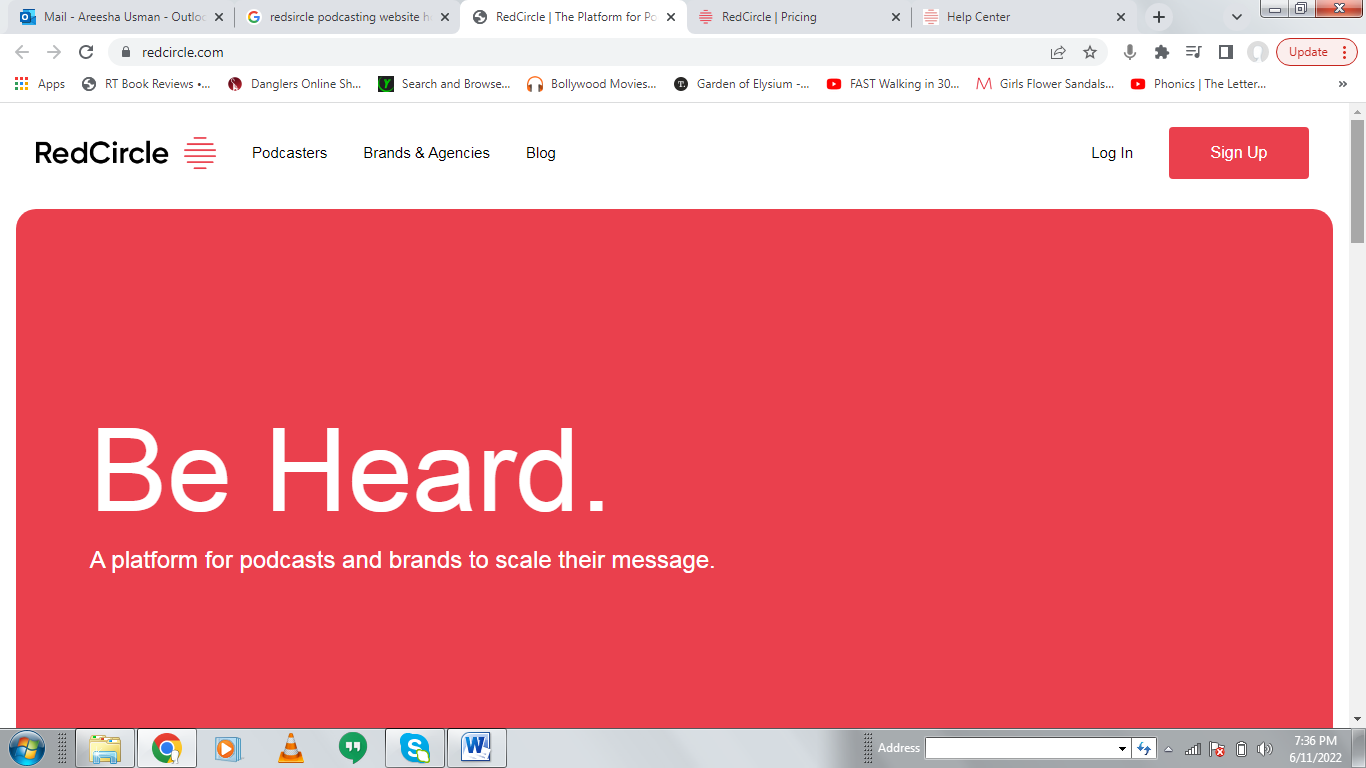Reload the redcircle.com page
The image size is (1366, 768).
(86, 52)
